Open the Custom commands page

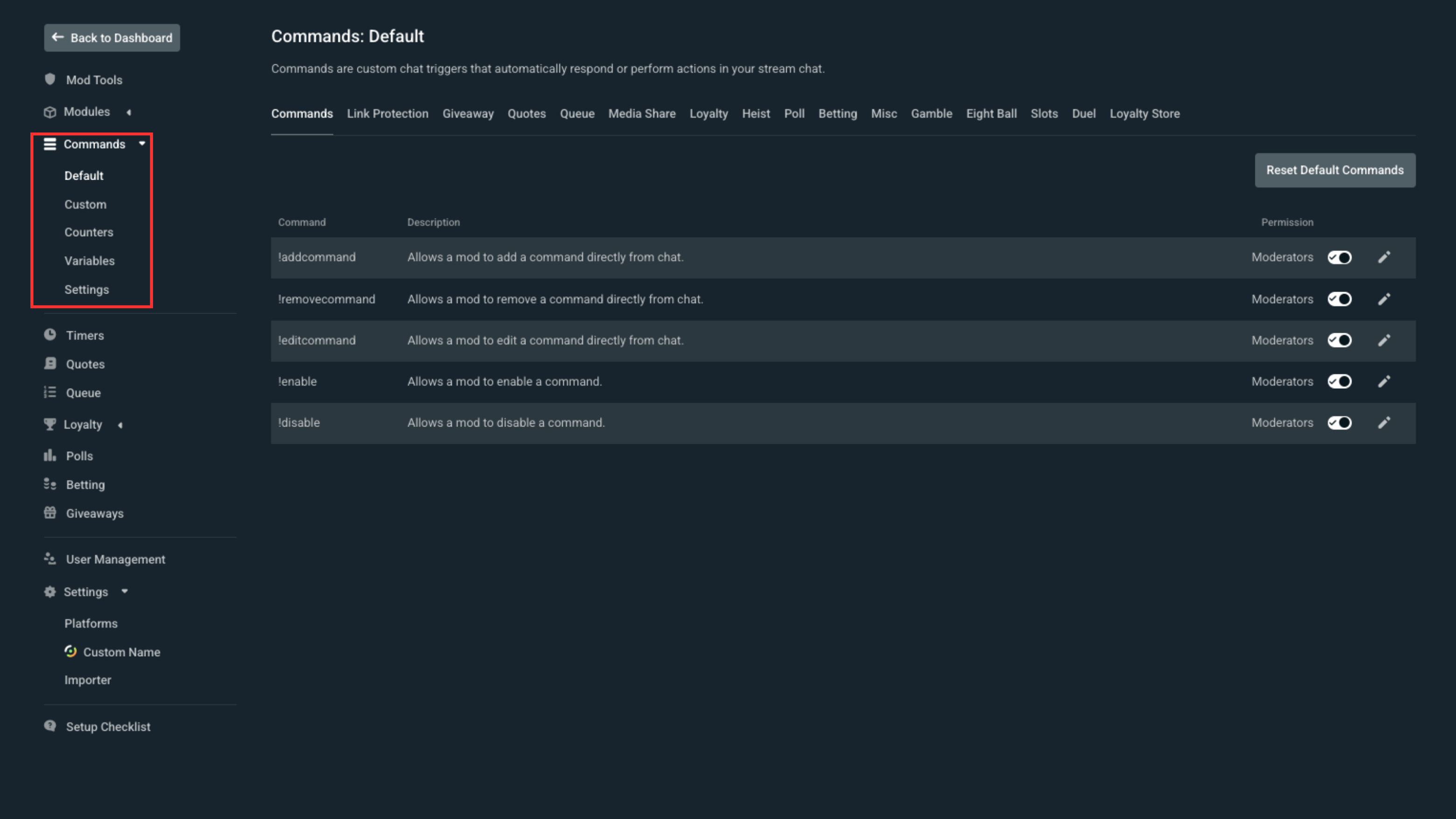tap(85, 204)
